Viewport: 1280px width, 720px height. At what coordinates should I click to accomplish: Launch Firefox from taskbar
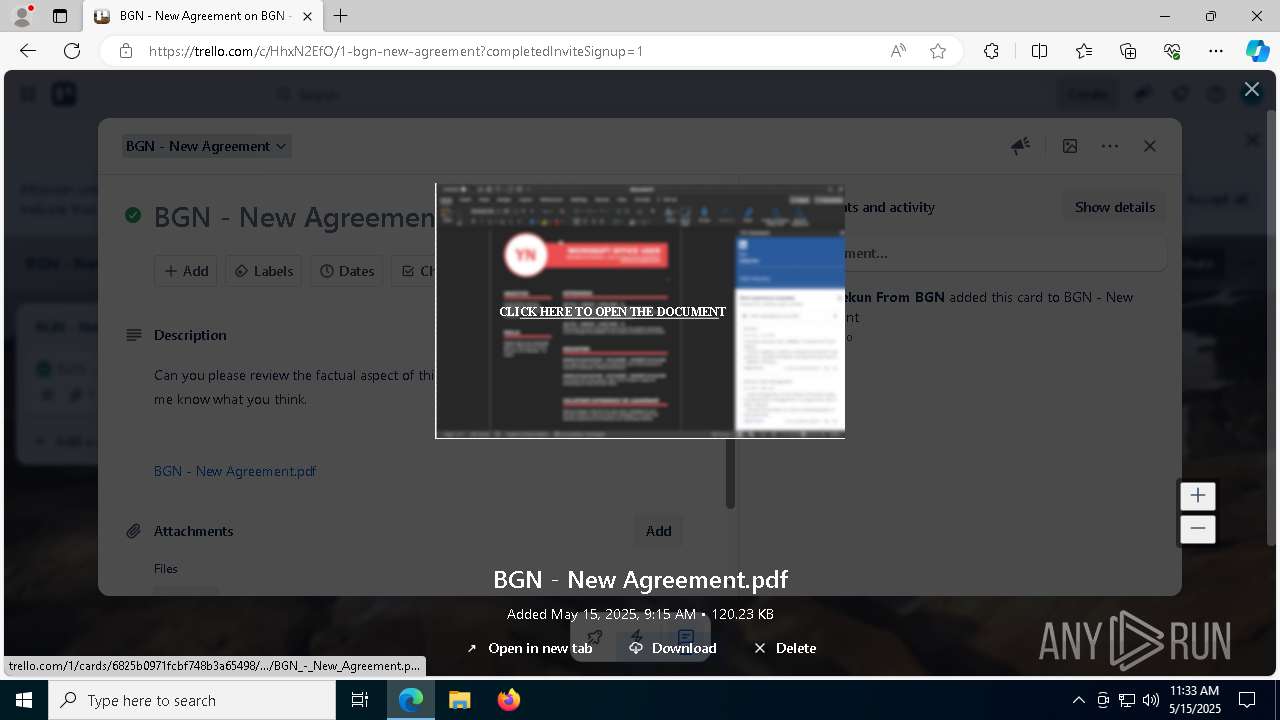(508, 700)
